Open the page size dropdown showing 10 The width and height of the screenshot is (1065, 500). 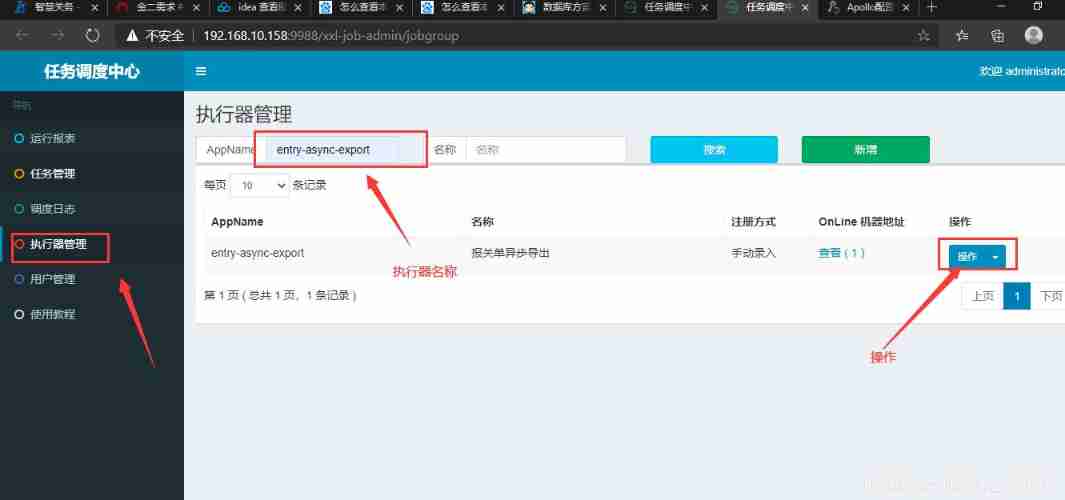click(260, 185)
